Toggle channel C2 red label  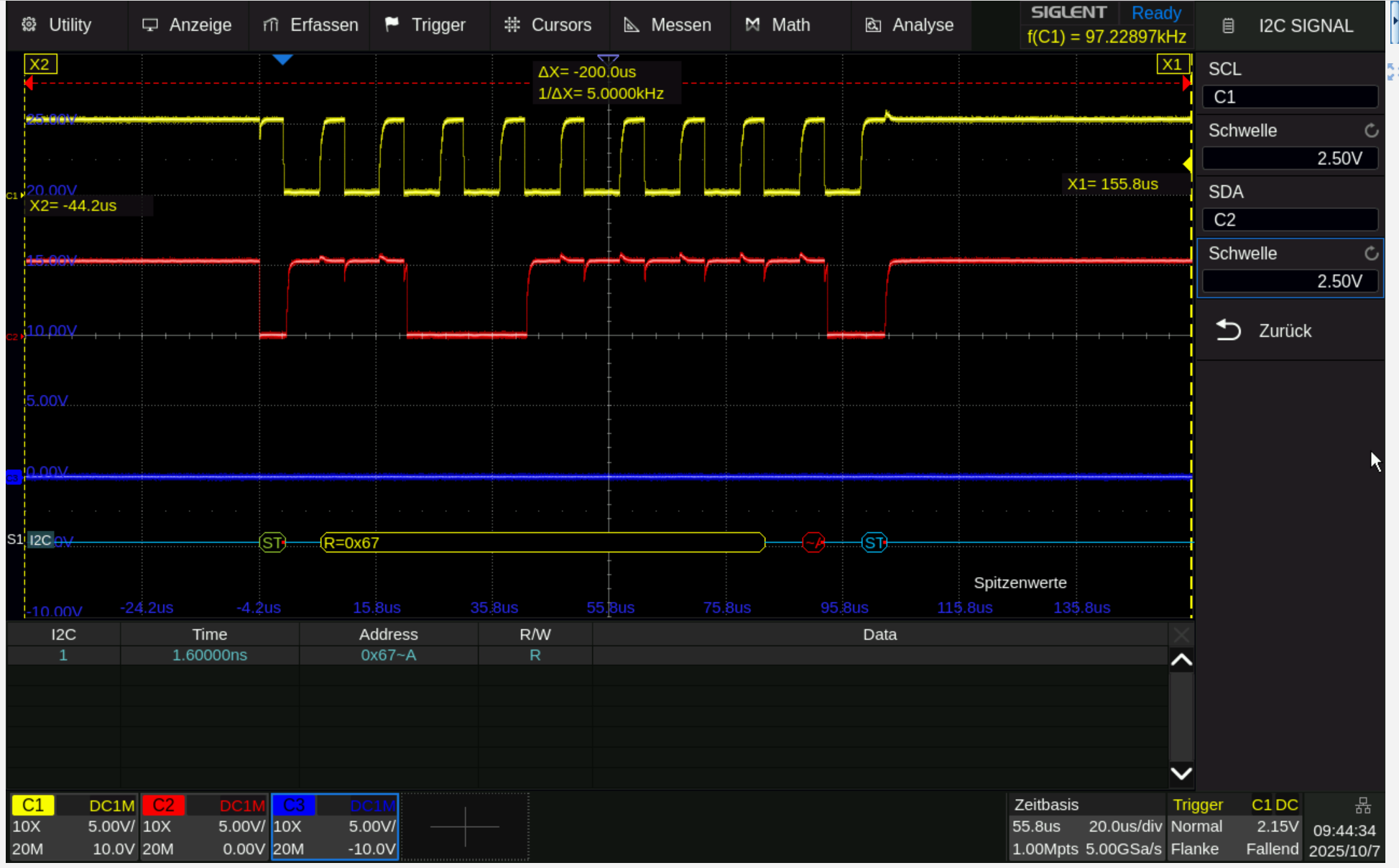163,805
